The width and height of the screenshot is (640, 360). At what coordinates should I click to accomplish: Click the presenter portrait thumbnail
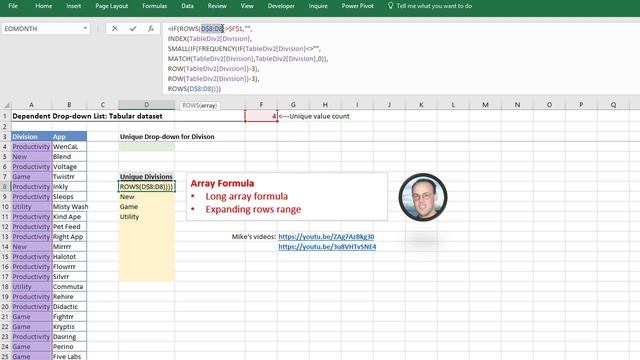pos(423,197)
